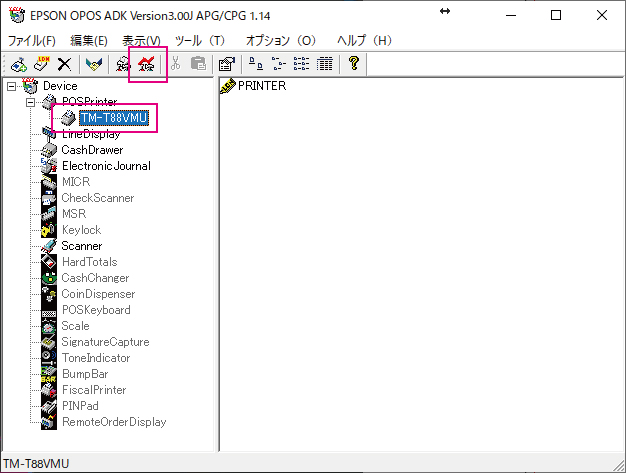This screenshot has height=473, width=626.
Task: Open the 表示(V) menu
Action: point(141,40)
